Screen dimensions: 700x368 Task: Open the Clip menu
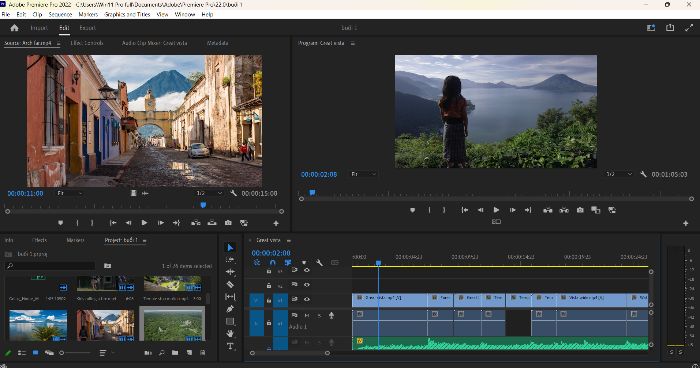(x=38, y=14)
